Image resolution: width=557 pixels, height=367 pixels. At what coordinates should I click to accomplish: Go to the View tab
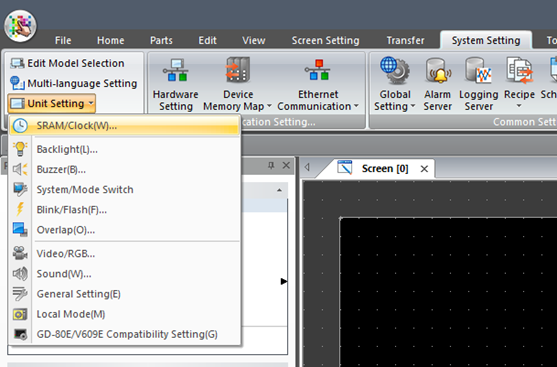[x=254, y=41]
